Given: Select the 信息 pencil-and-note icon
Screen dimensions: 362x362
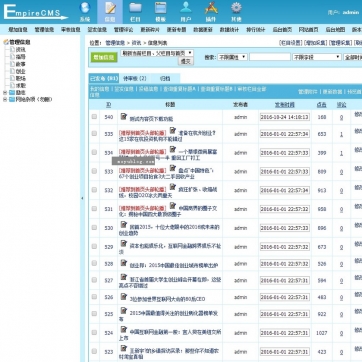Looking at the screenshot, I should [110, 7].
